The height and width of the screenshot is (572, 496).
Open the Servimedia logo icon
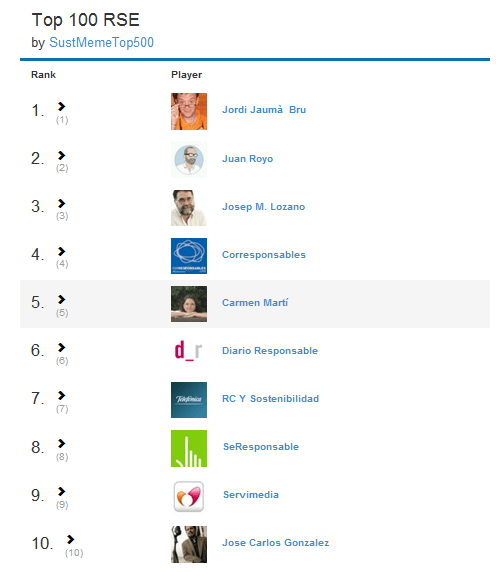(x=189, y=496)
